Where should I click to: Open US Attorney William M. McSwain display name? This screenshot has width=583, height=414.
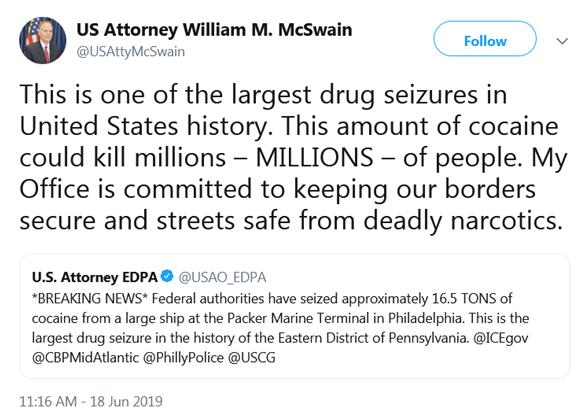[214, 29]
